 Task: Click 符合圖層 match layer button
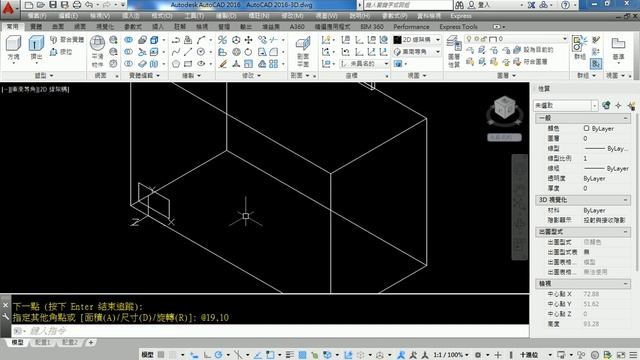tap(530, 62)
